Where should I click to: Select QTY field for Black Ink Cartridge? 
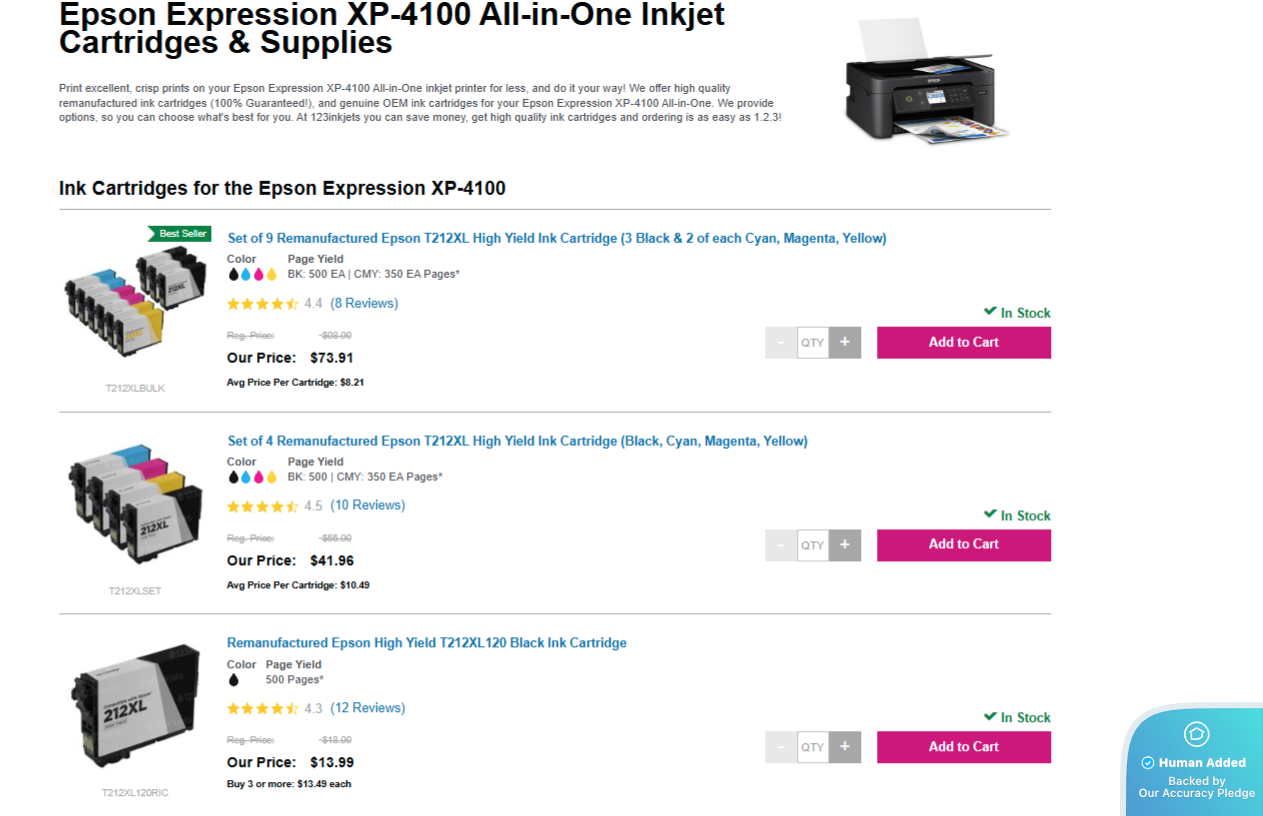click(813, 747)
